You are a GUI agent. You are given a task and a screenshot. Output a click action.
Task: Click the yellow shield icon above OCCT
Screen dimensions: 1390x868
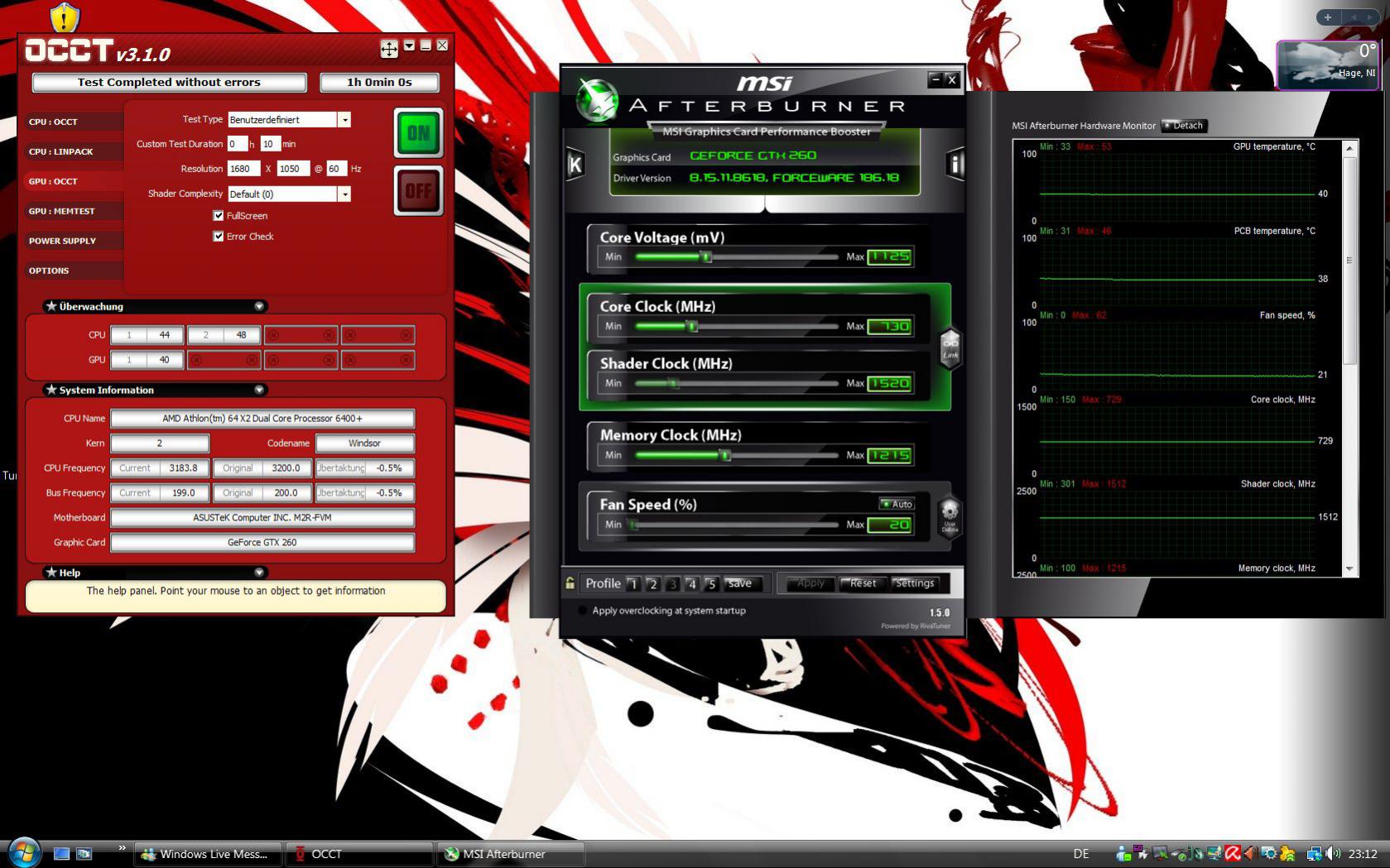tap(64, 17)
